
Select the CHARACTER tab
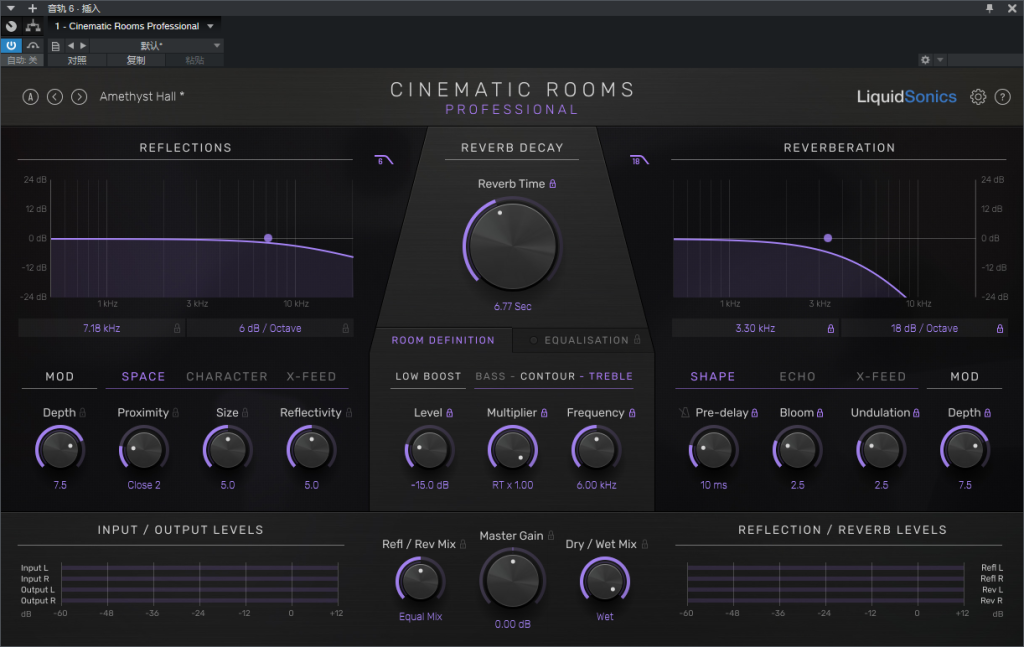(x=227, y=377)
